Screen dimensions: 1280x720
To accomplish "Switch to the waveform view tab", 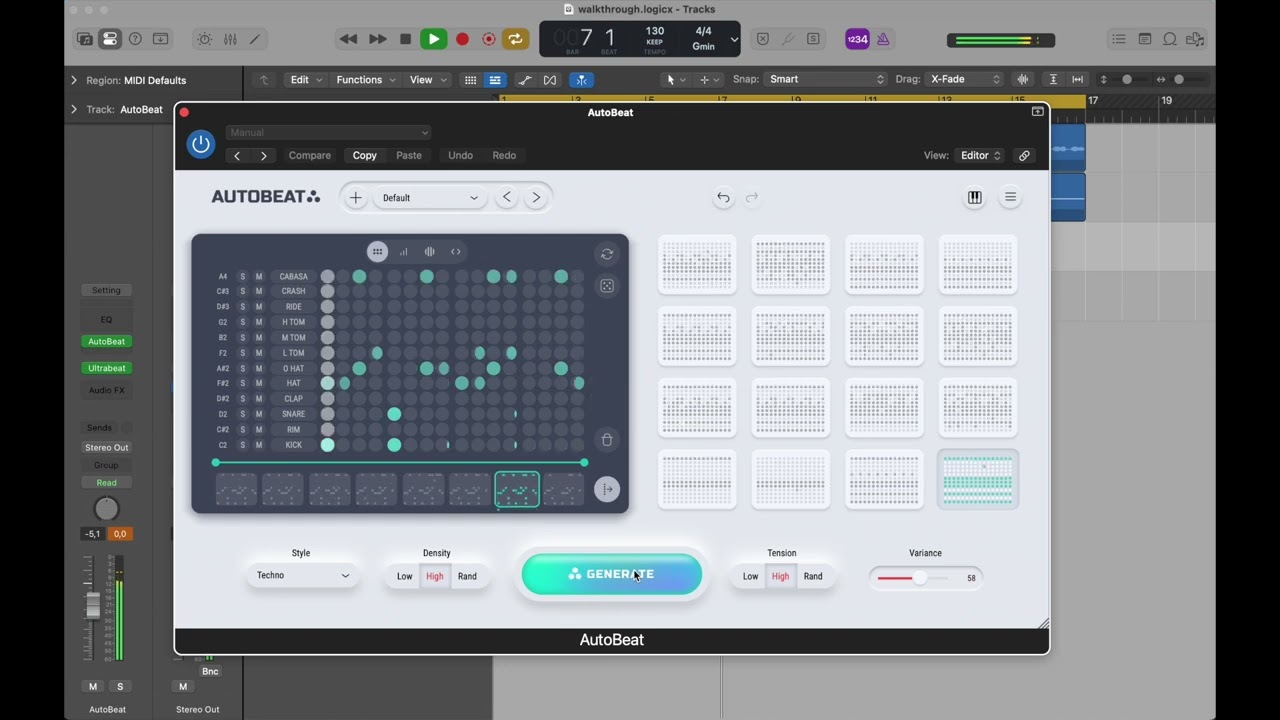I will 430,252.
